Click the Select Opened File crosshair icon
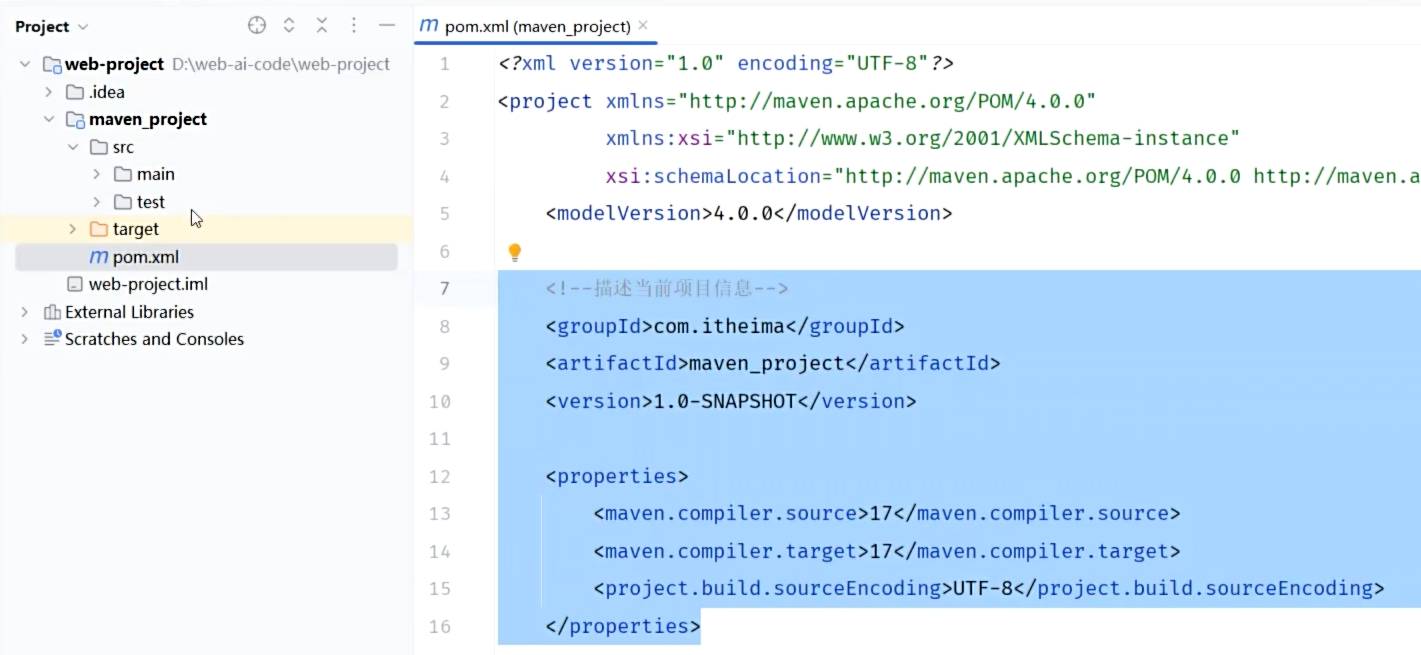This screenshot has height=655, width=1421. coord(257,26)
